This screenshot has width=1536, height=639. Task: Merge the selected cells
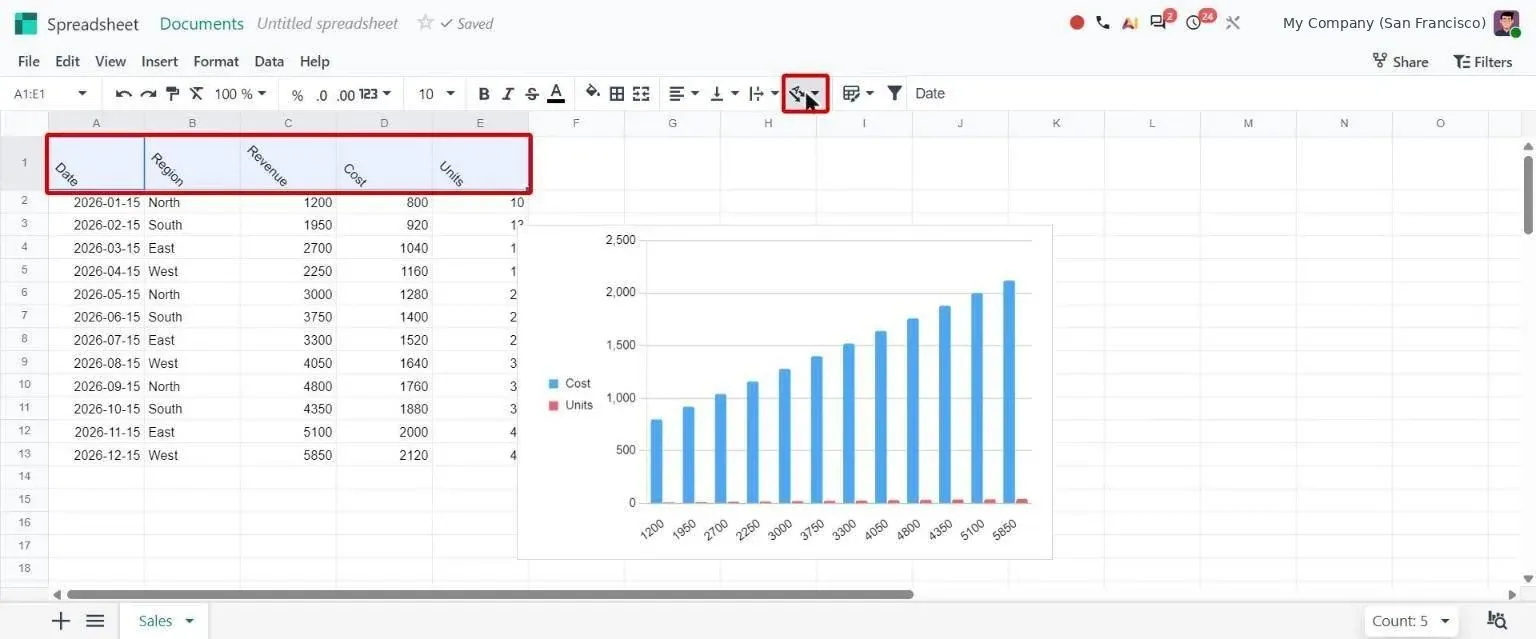[x=641, y=94]
